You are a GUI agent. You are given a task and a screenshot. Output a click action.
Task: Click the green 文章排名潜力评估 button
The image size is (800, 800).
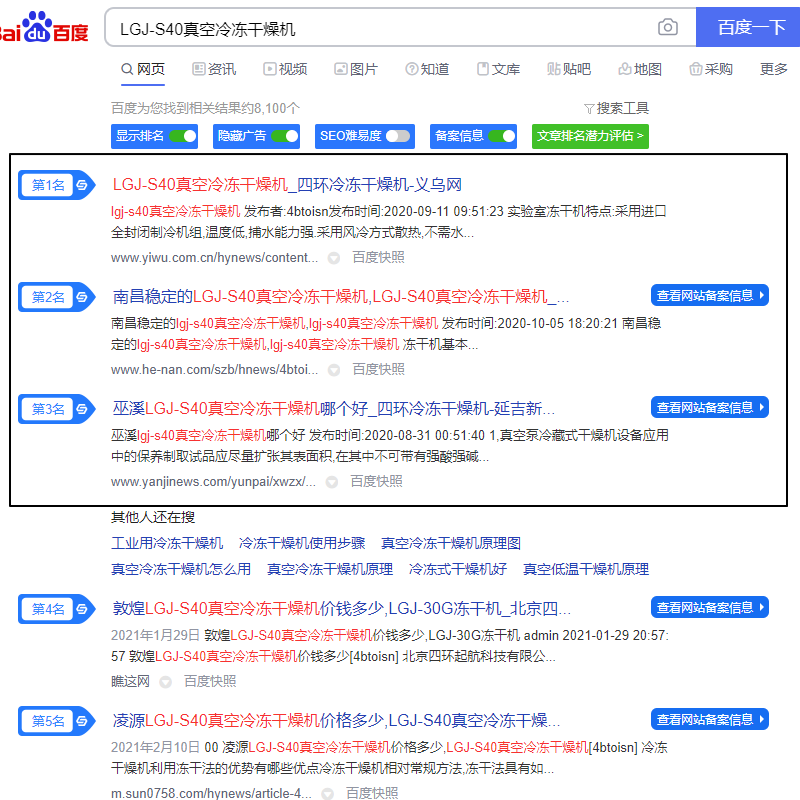(x=590, y=136)
